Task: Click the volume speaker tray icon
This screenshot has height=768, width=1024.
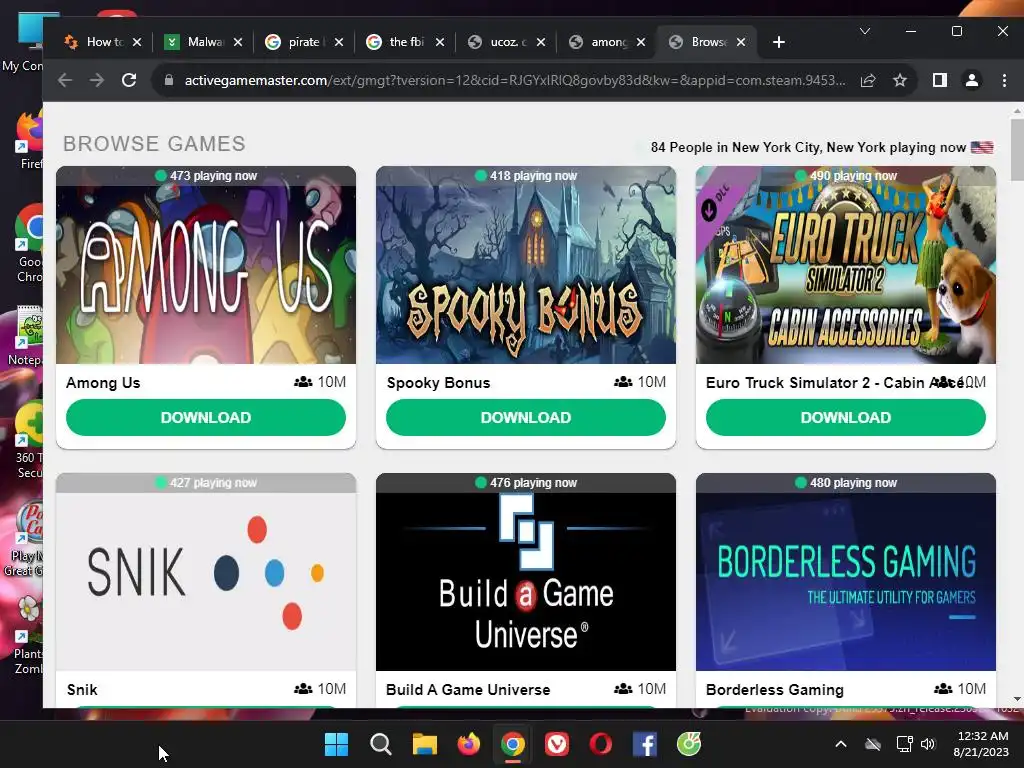Action: click(x=927, y=744)
